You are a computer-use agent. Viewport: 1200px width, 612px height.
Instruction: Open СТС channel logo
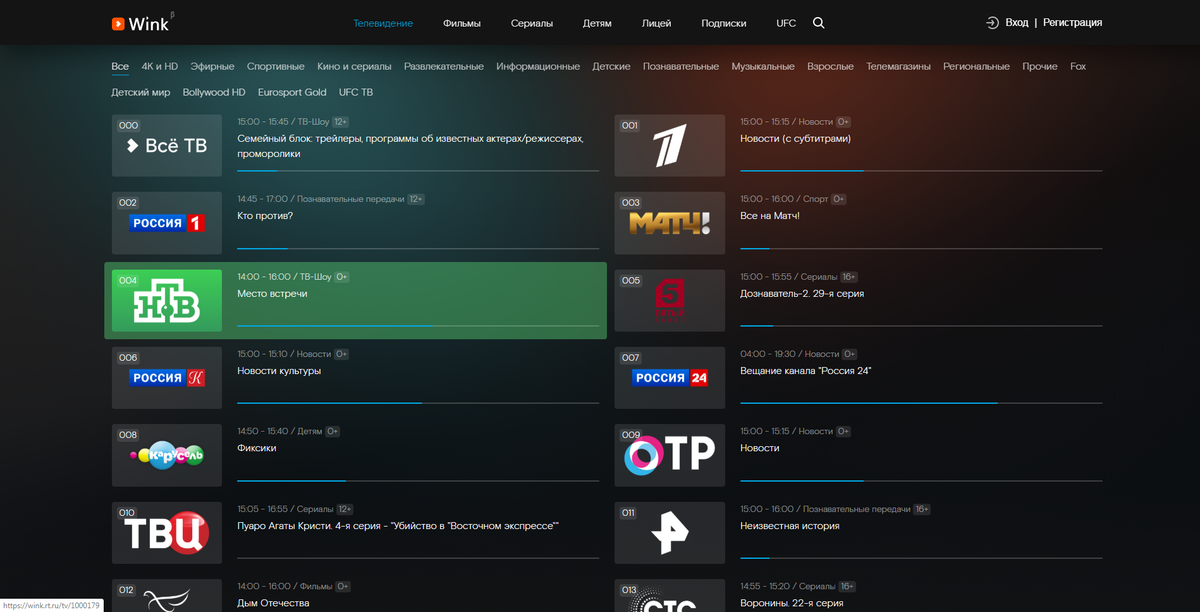[x=669, y=596]
